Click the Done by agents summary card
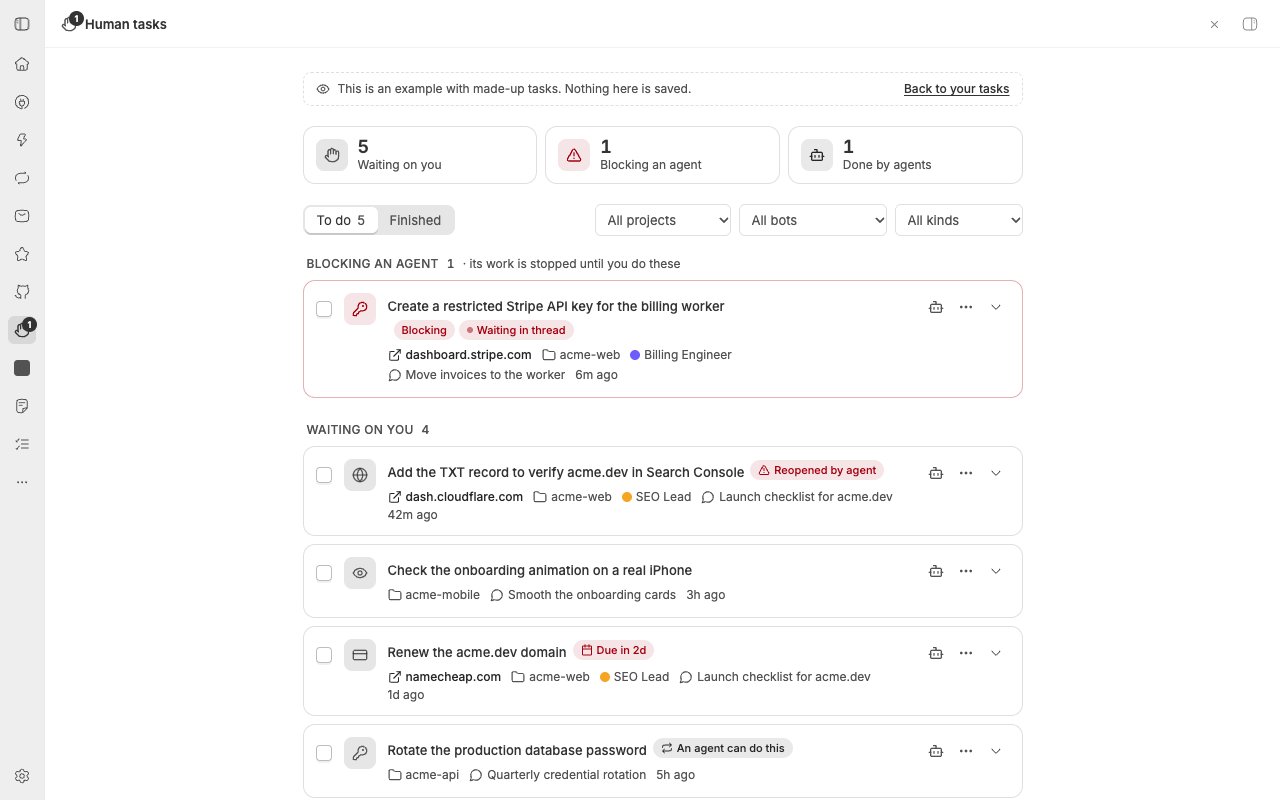1280x800 pixels. click(905, 155)
